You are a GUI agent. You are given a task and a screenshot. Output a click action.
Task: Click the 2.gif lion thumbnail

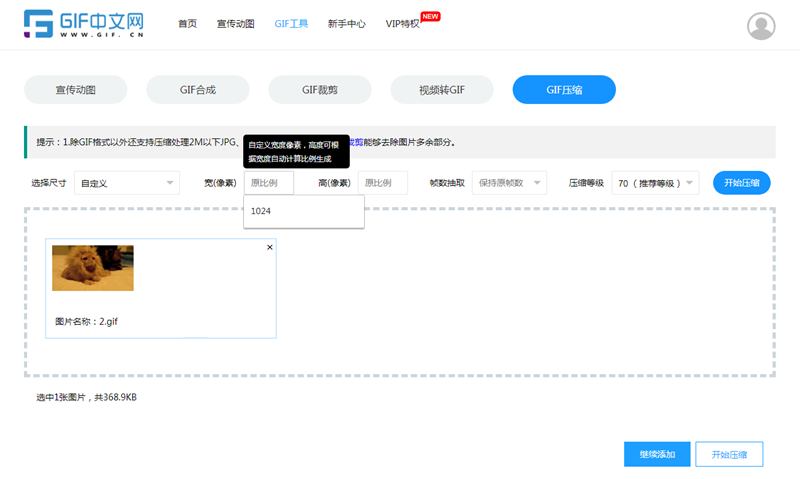[x=93, y=268]
